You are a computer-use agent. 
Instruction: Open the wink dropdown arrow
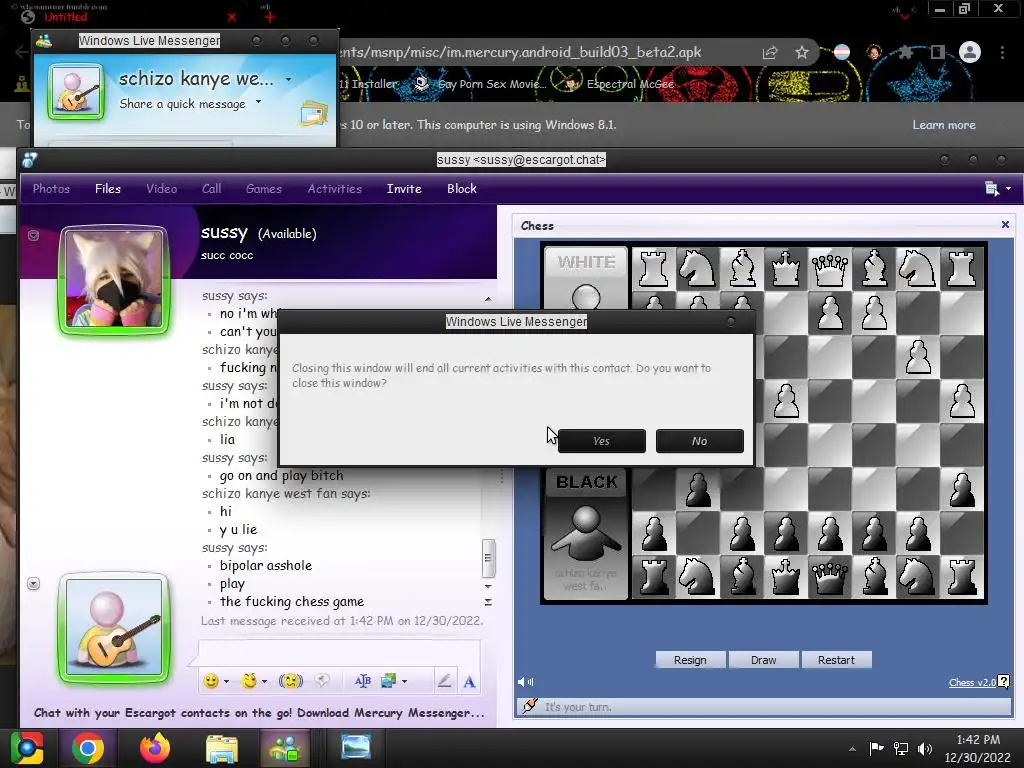[264, 681]
